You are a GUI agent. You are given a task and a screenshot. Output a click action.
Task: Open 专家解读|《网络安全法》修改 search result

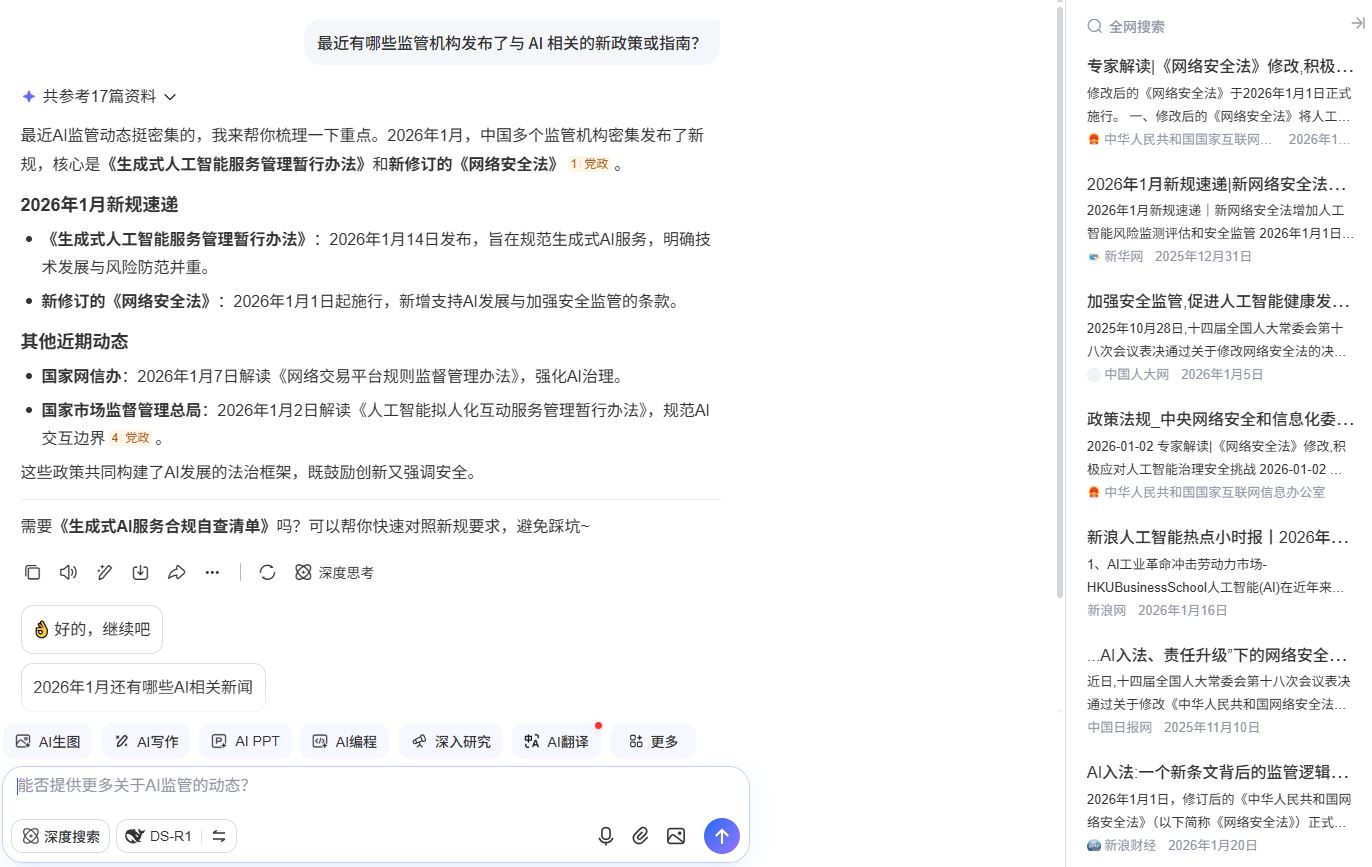(x=1221, y=66)
